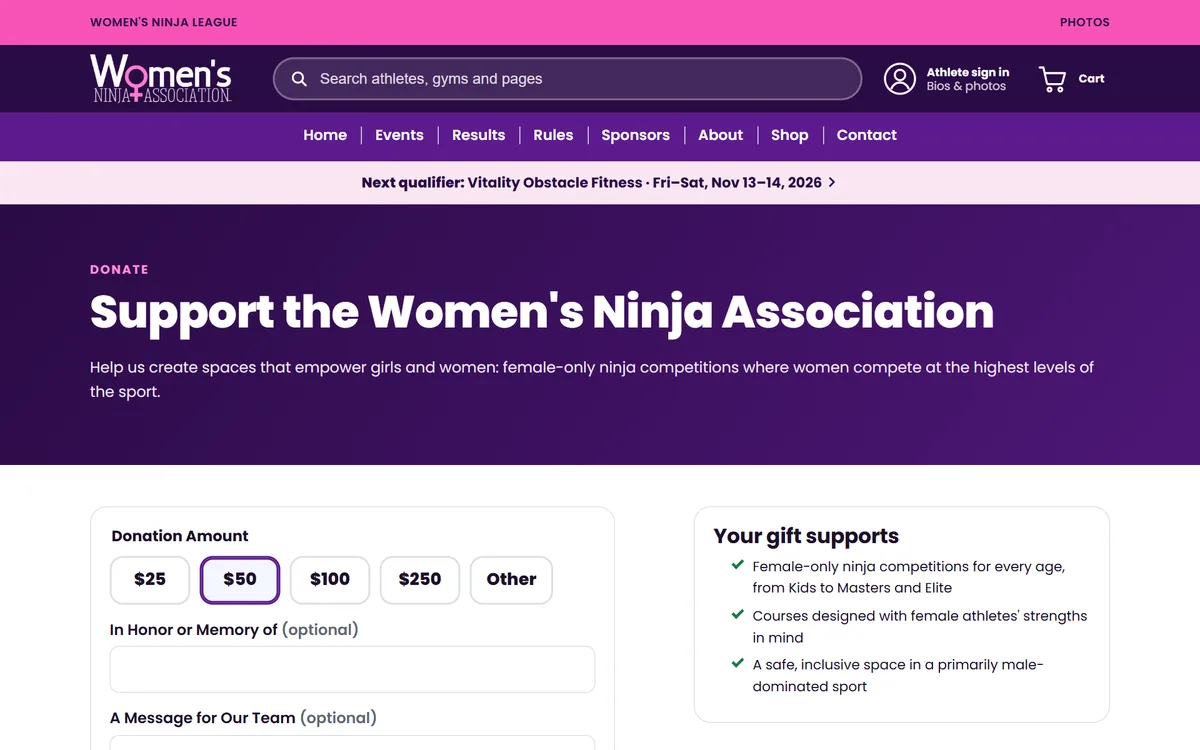Click the Support the Women's Ninja Association heading

pyautogui.click(x=542, y=312)
